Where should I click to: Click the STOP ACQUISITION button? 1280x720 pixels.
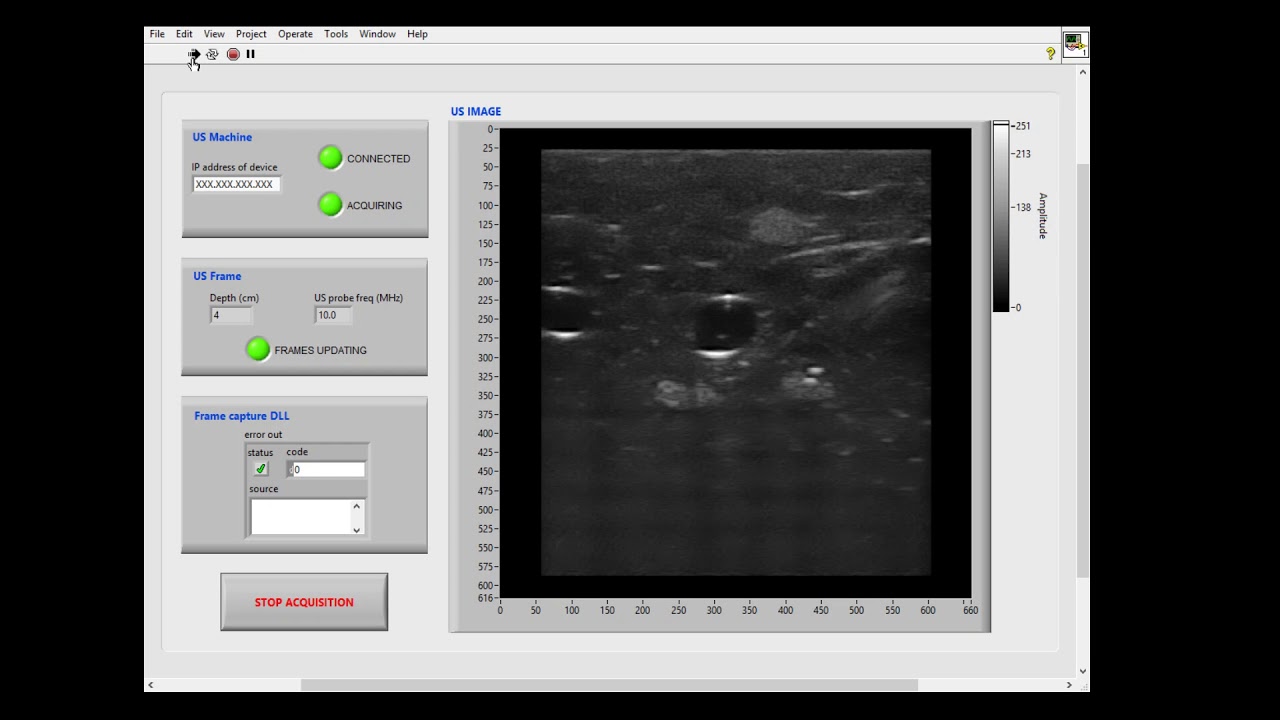click(304, 602)
